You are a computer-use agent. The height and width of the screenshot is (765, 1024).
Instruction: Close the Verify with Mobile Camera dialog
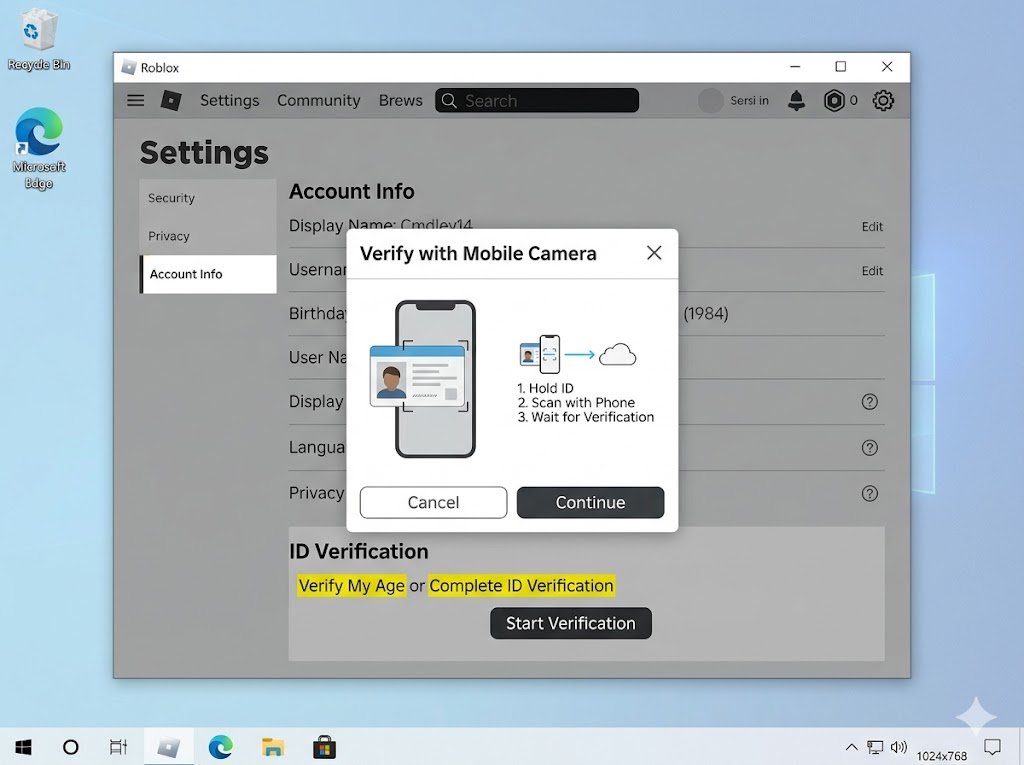click(x=654, y=253)
